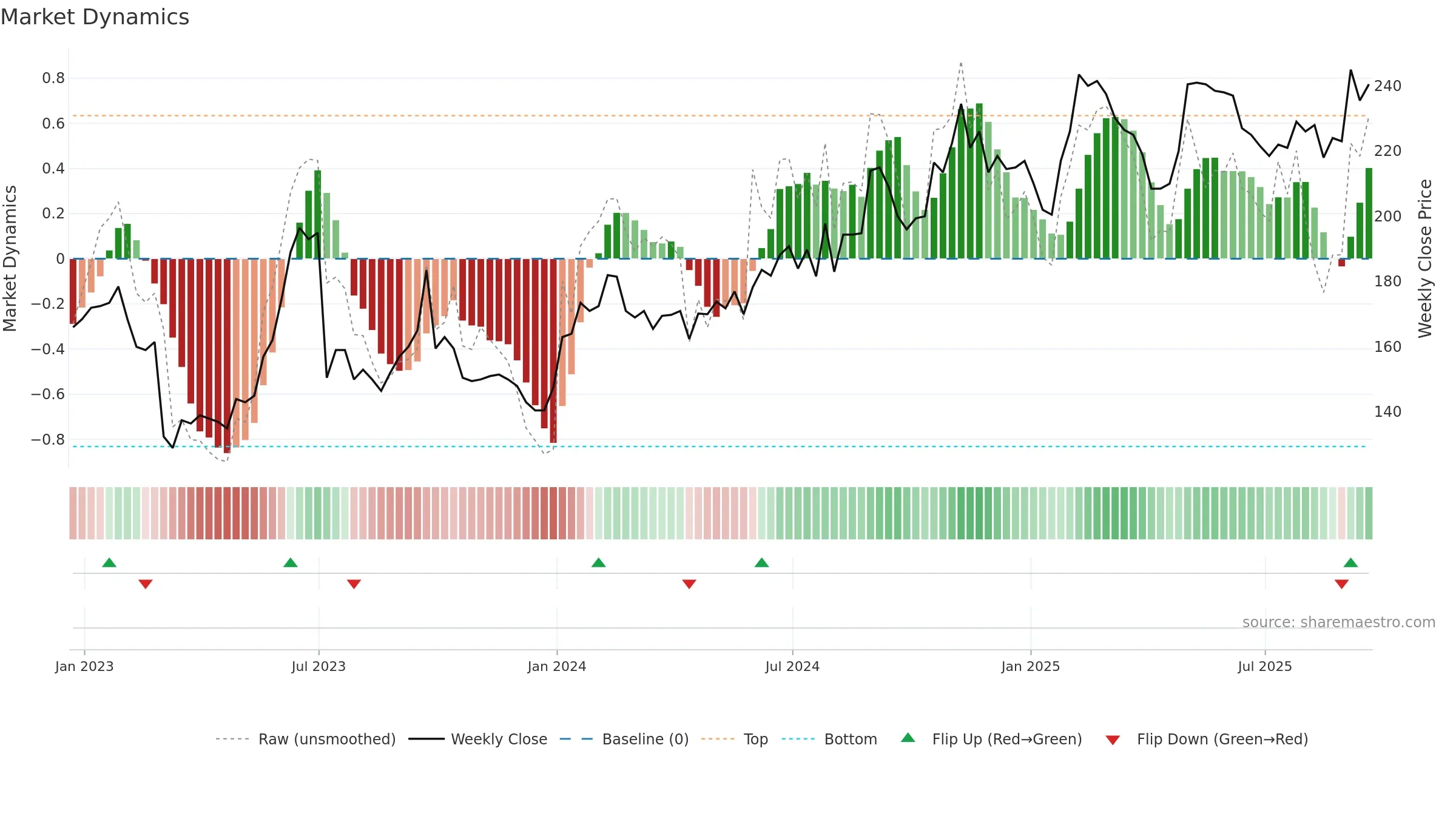Screen dimensions: 1456x819
Task: Toggle the Bottom legend entry
Action: tap(829, 739)
